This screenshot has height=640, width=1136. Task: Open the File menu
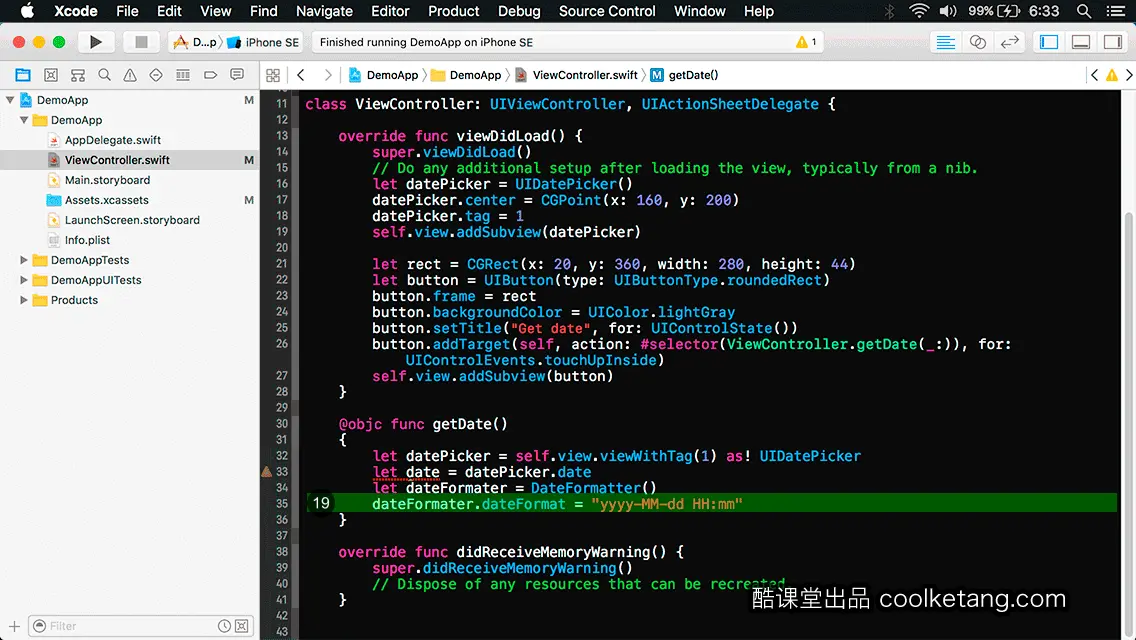pos(127,11)
